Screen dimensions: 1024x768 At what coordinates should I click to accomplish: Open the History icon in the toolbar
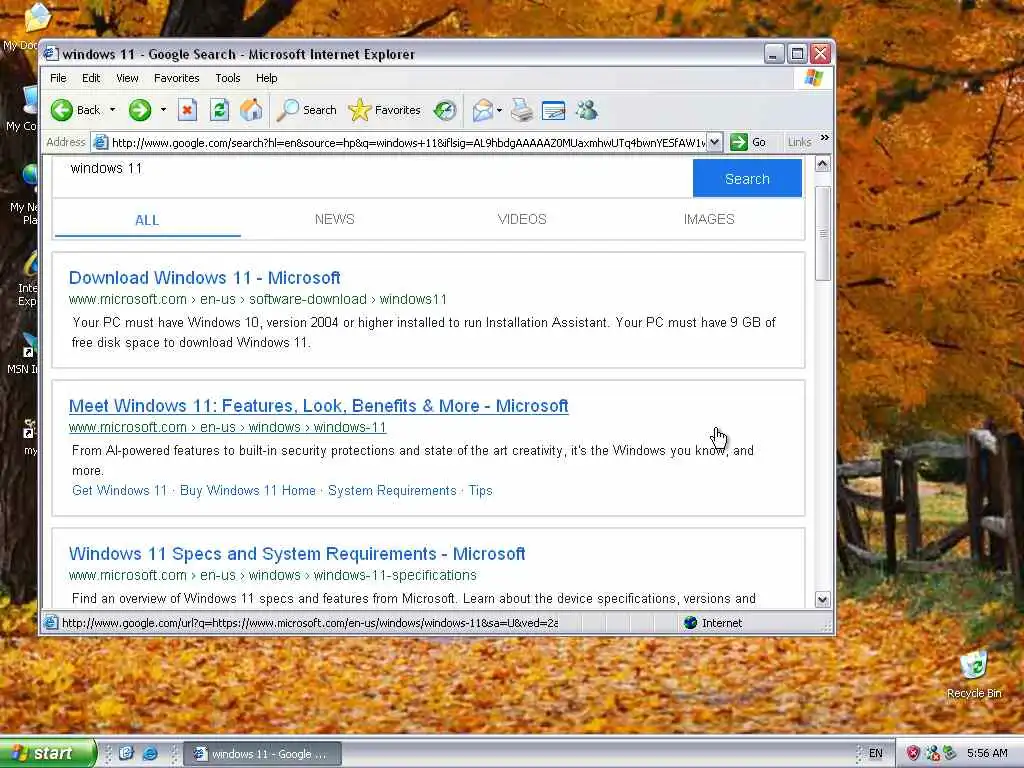pyautogui.click(x=445, y=110)
